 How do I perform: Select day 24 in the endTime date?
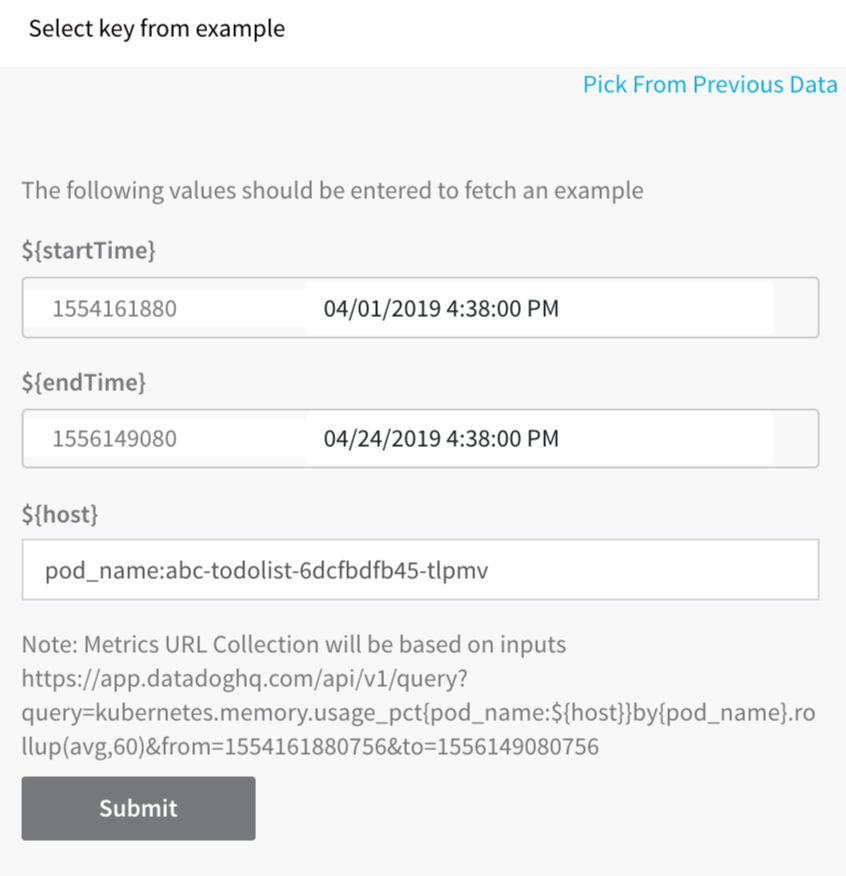[370, 439]
